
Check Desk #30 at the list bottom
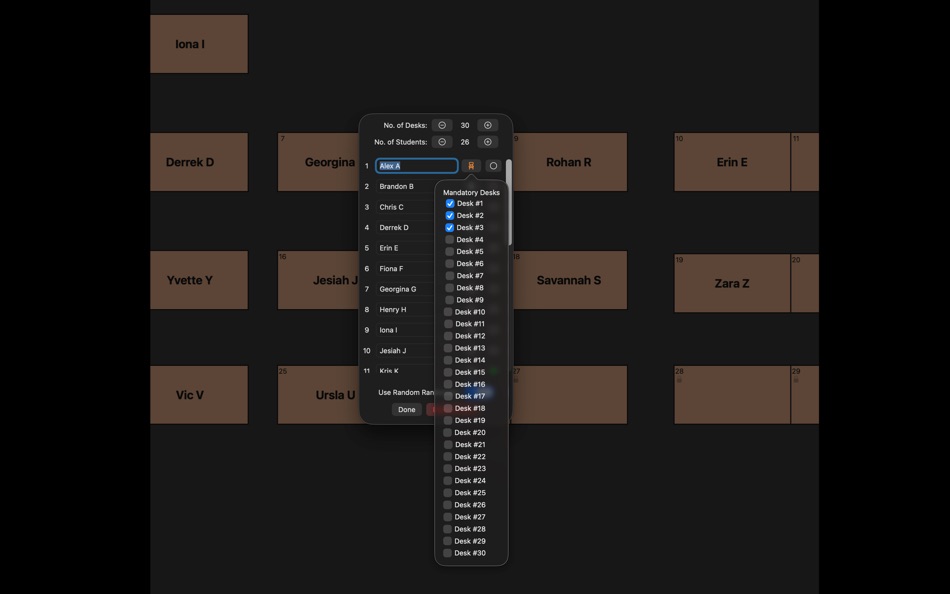click(x=447, y=551)
